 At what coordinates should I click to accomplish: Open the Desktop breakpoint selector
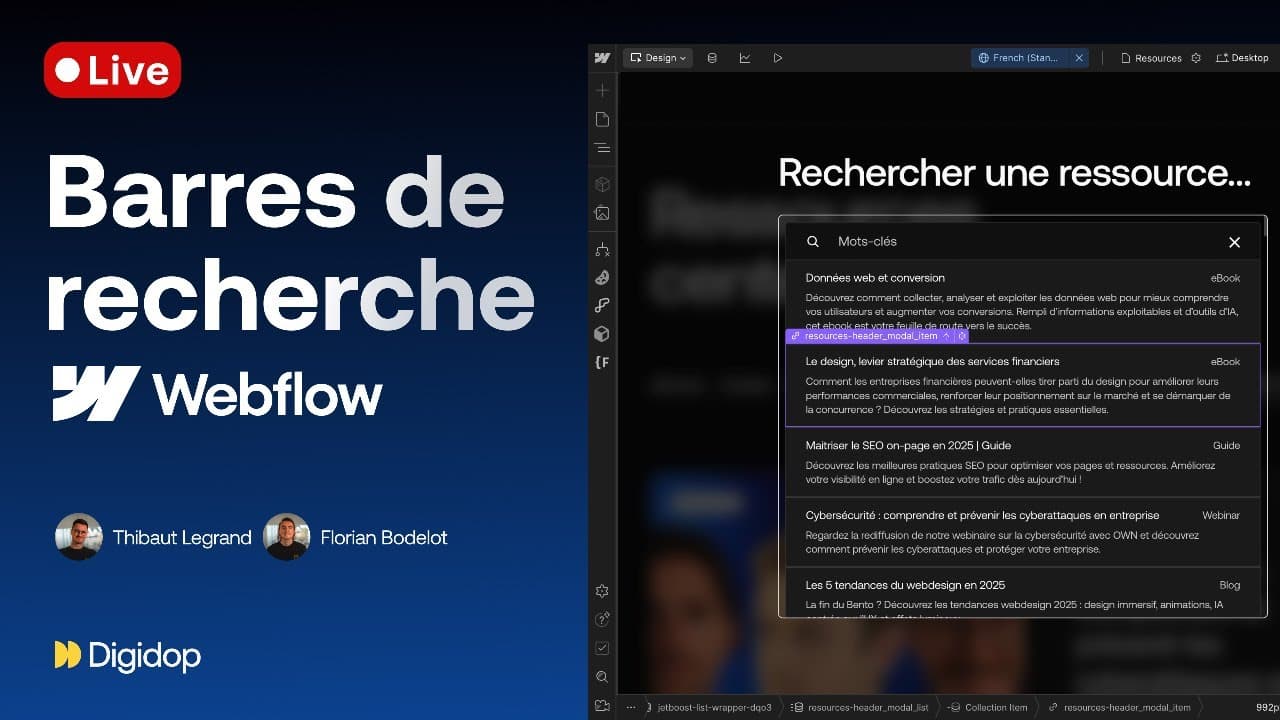tap(1243, 57)
